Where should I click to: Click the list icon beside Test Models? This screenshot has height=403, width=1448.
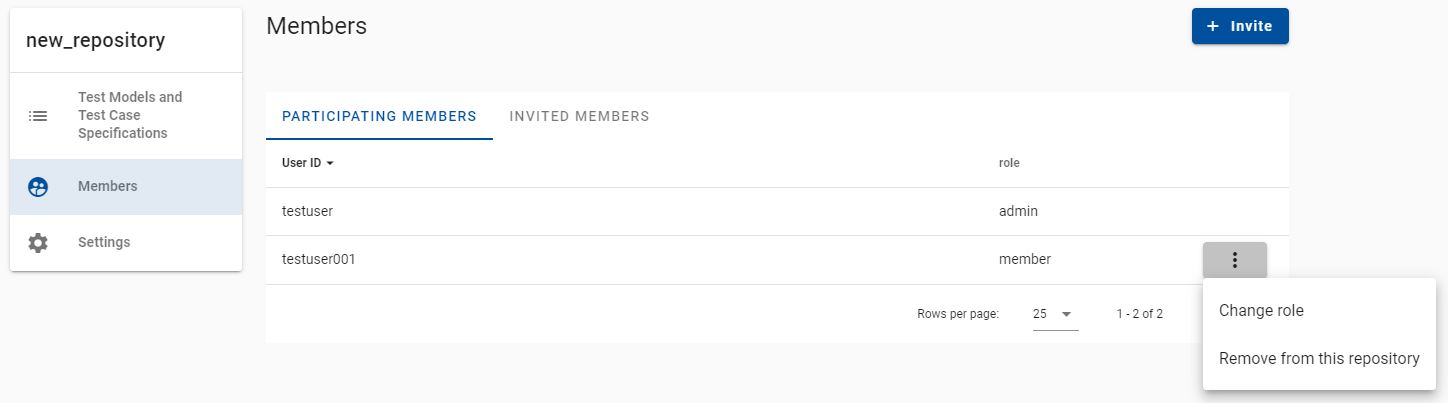[38, 116]
